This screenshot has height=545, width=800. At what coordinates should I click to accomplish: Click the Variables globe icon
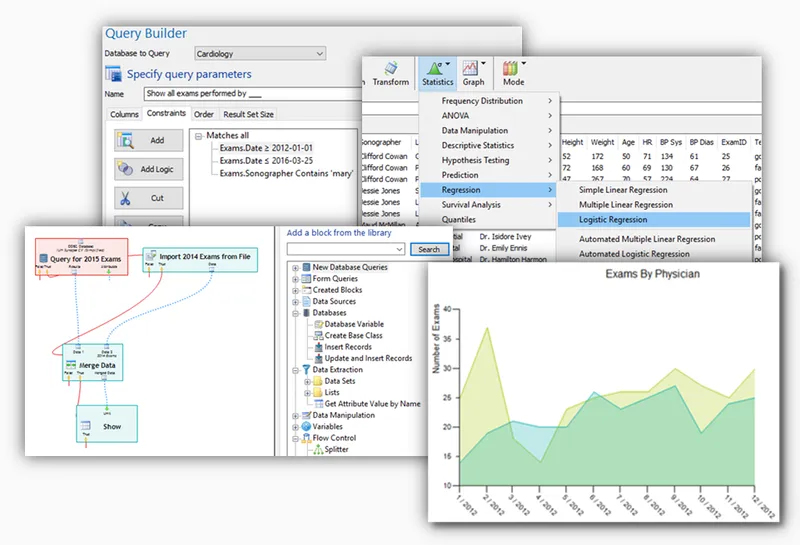[x=306, y=427]
